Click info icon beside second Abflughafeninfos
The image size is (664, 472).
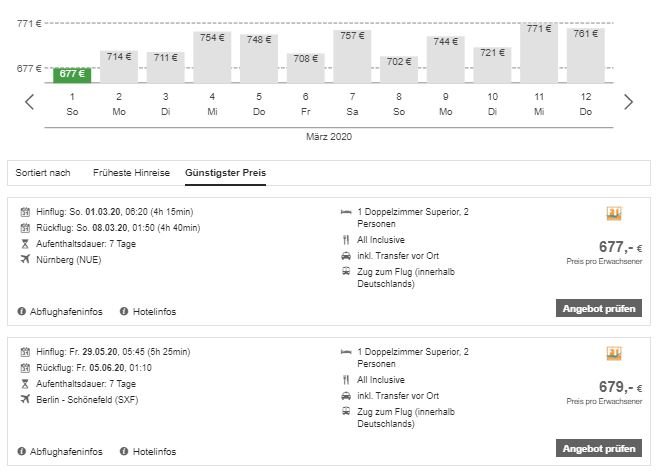pos(22,451)
